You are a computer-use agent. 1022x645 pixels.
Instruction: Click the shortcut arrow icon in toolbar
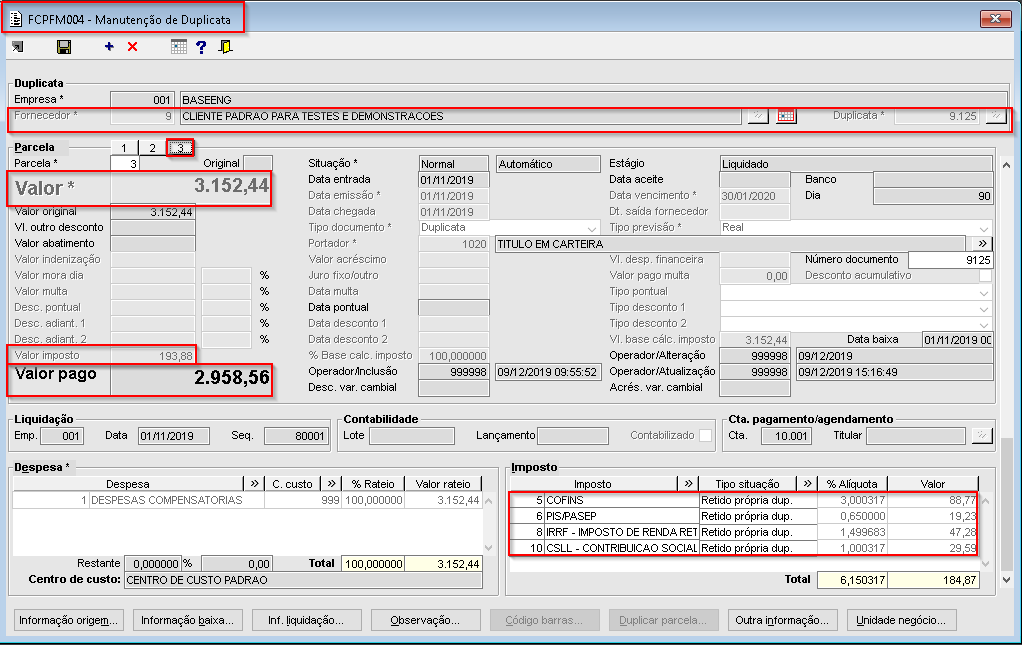coord(18,47)
